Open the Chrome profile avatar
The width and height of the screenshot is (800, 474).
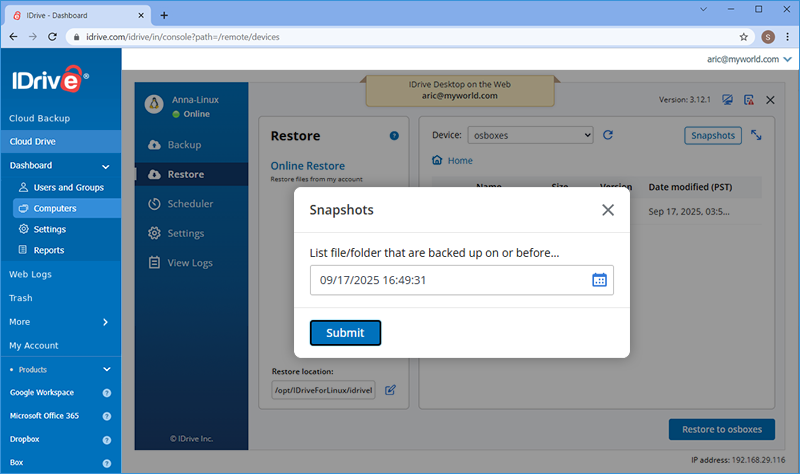tap(768, 37)
